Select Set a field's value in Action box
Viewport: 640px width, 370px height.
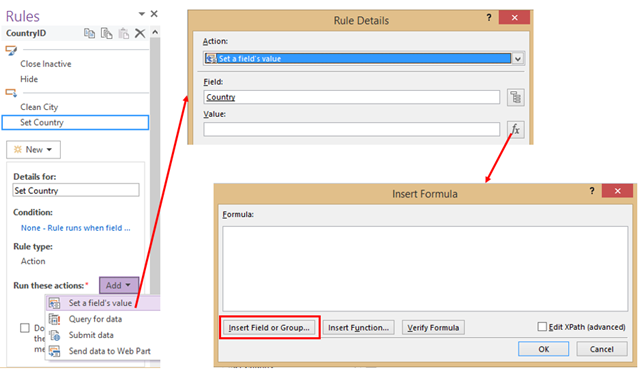coord(358,59)
